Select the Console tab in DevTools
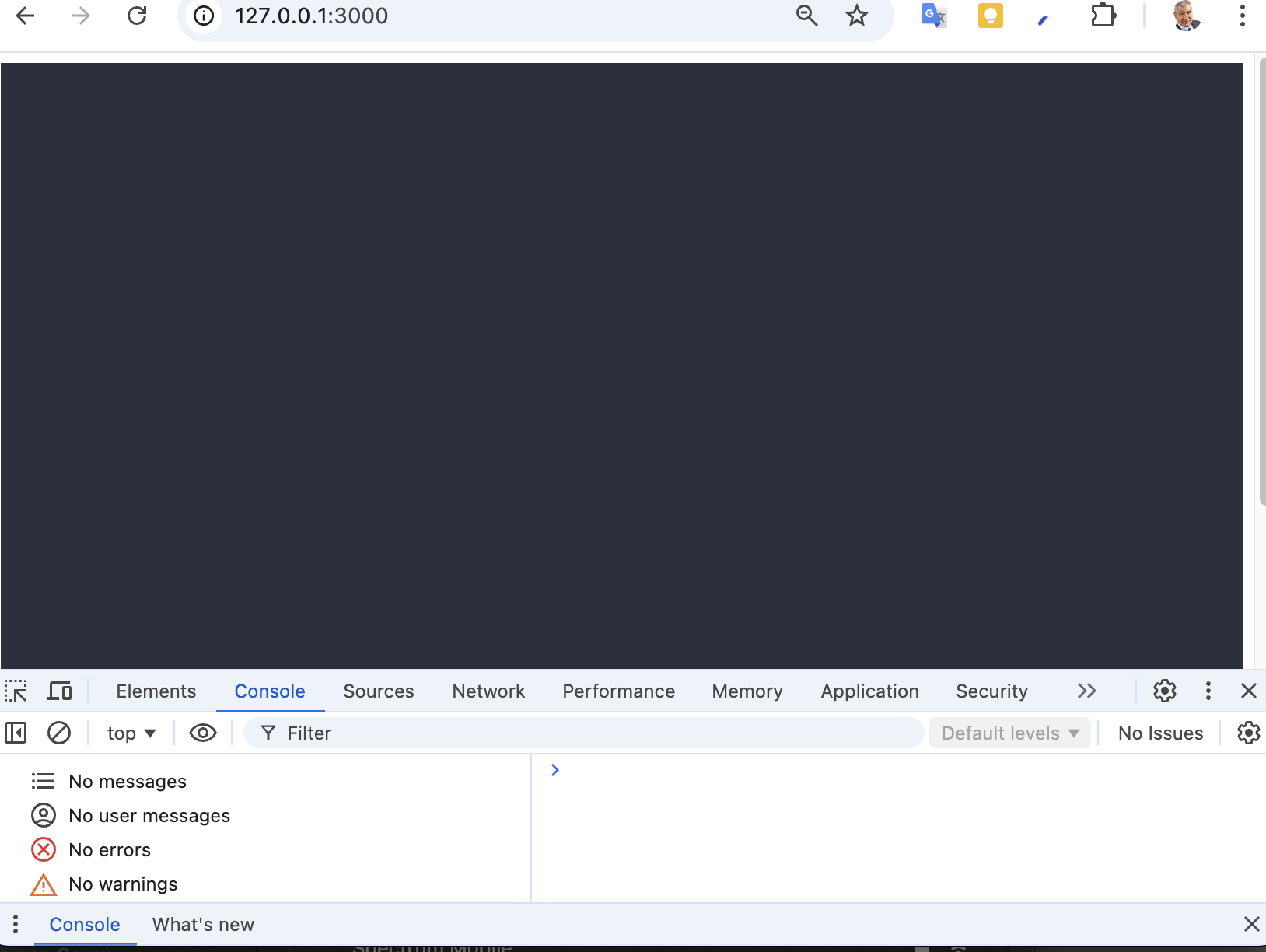 [270, 691]
